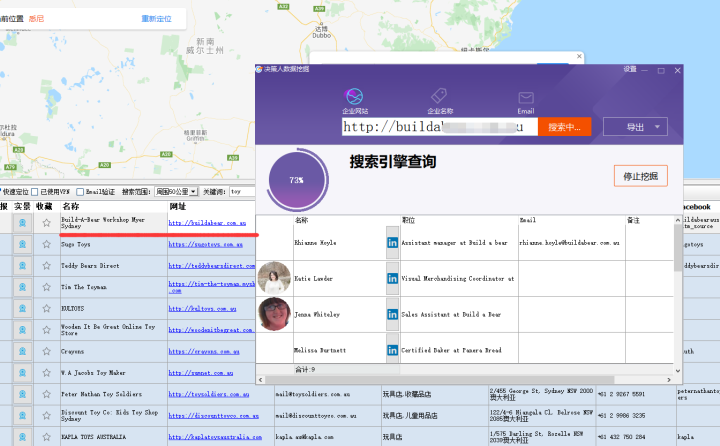Open Jenna Whiteley's LinkedIn icon
Viewport: 720px width, 446px height.
click(x=393, y=314)
